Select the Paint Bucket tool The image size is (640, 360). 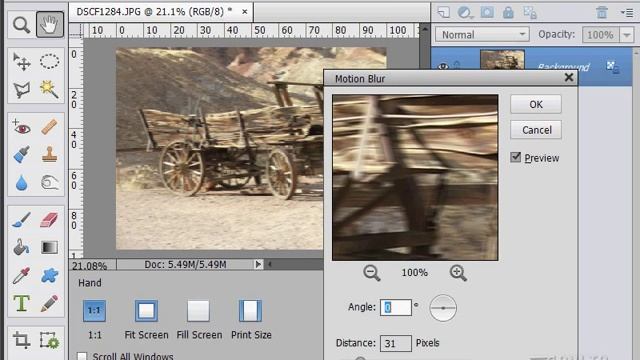click(21, 247)
